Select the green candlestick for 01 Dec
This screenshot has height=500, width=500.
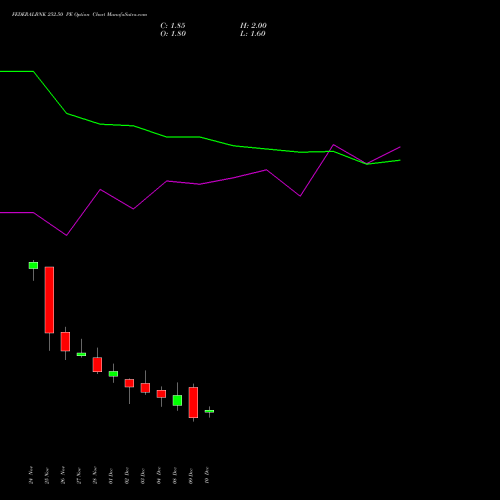click(113, 374)
